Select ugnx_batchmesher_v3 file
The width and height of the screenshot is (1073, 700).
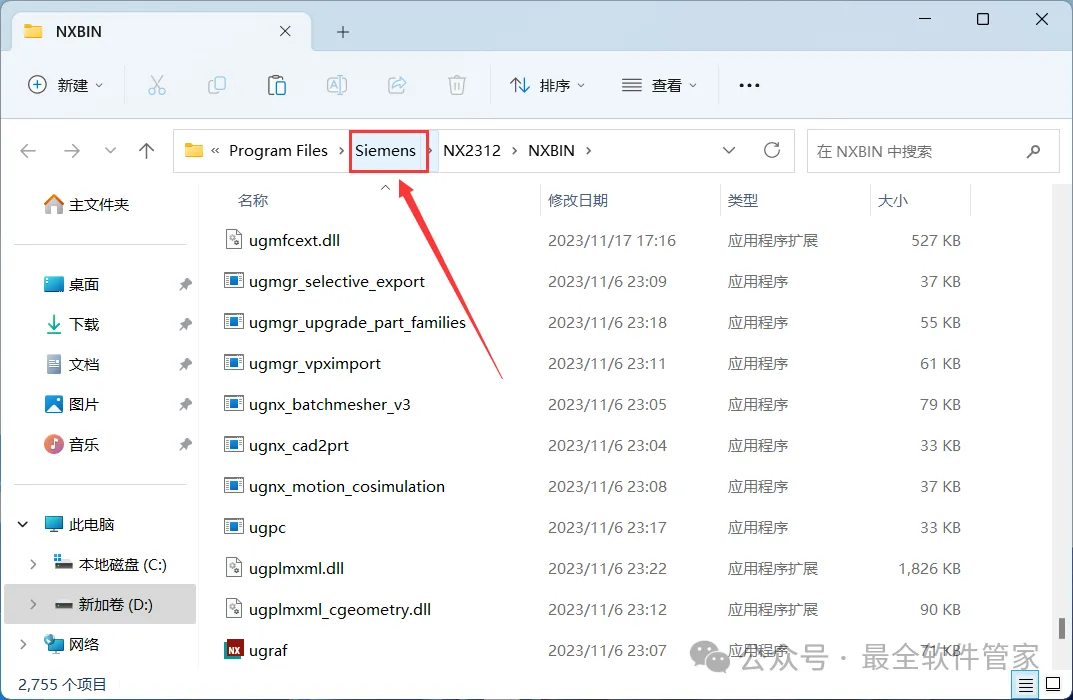(x=329, y=404)
